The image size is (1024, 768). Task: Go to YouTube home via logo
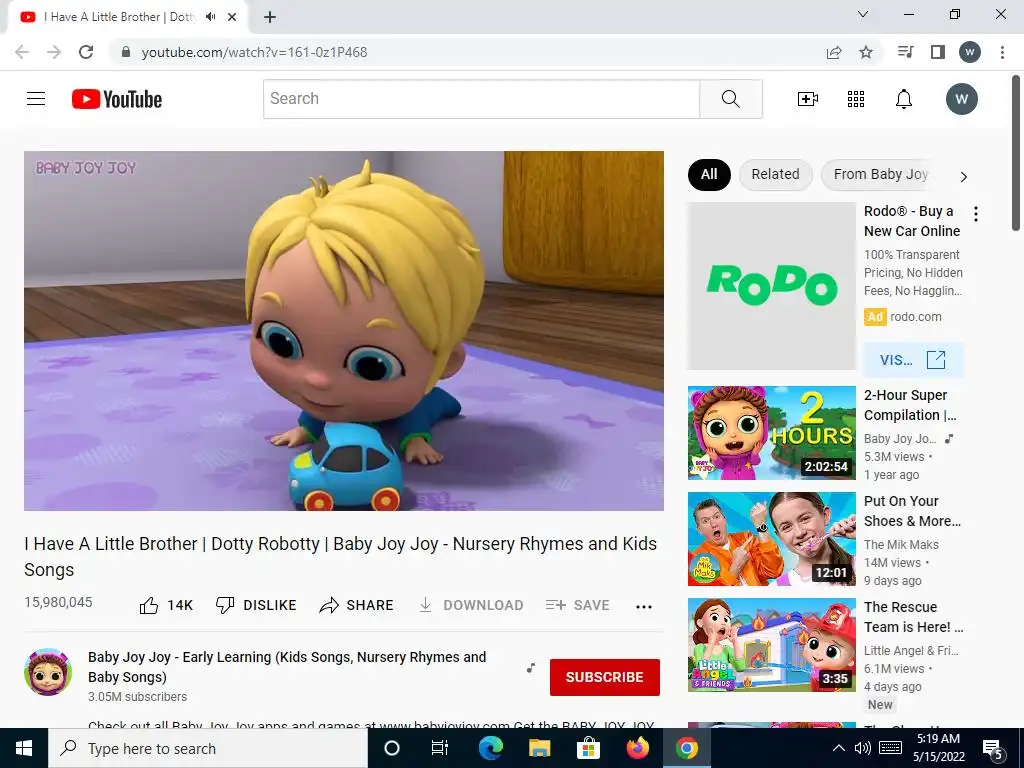click(117, 99)
